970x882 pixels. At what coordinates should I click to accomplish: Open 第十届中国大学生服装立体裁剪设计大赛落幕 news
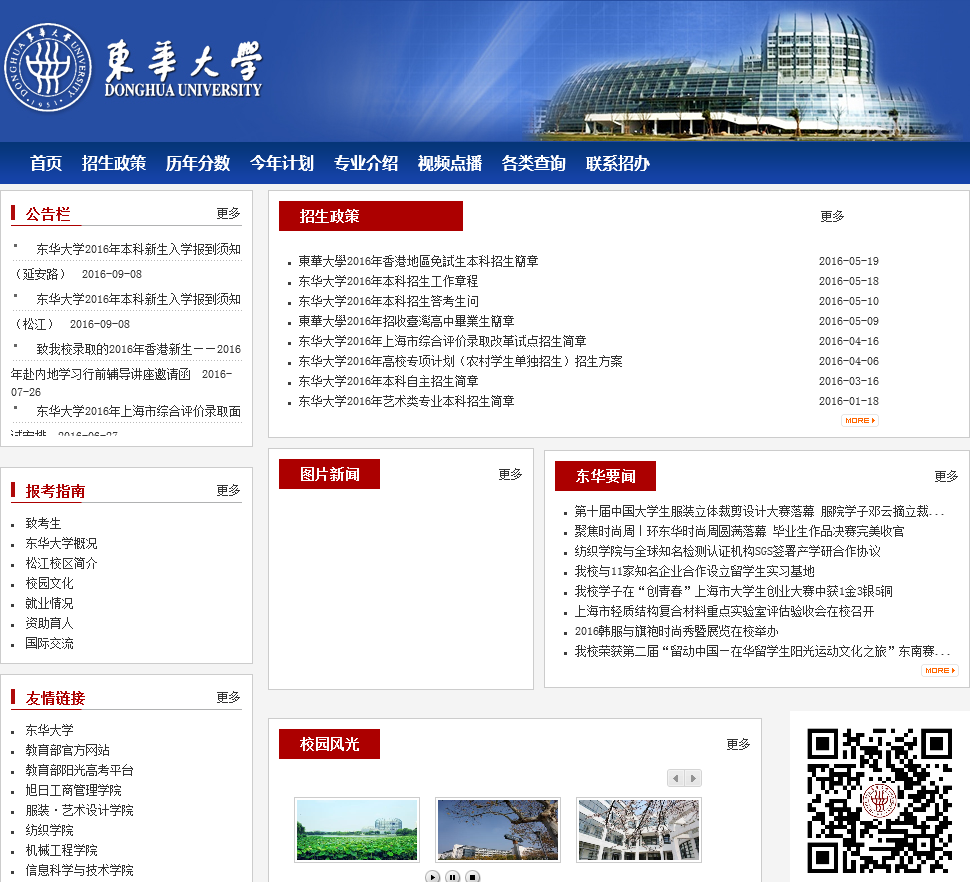[759, 512]
